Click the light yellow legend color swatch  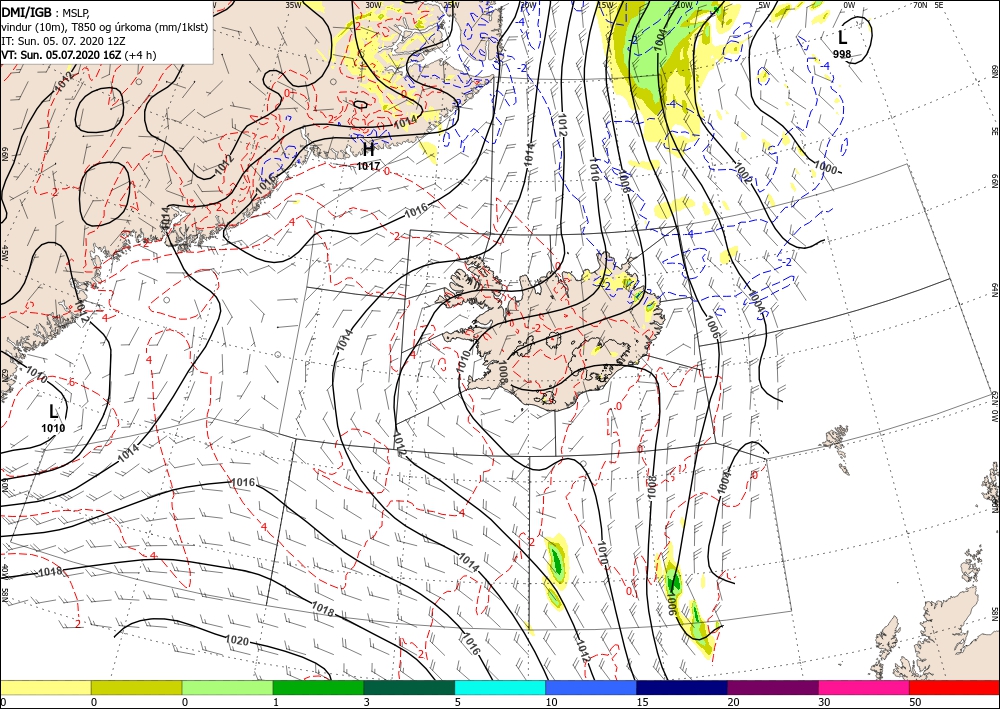click(45, 687)
